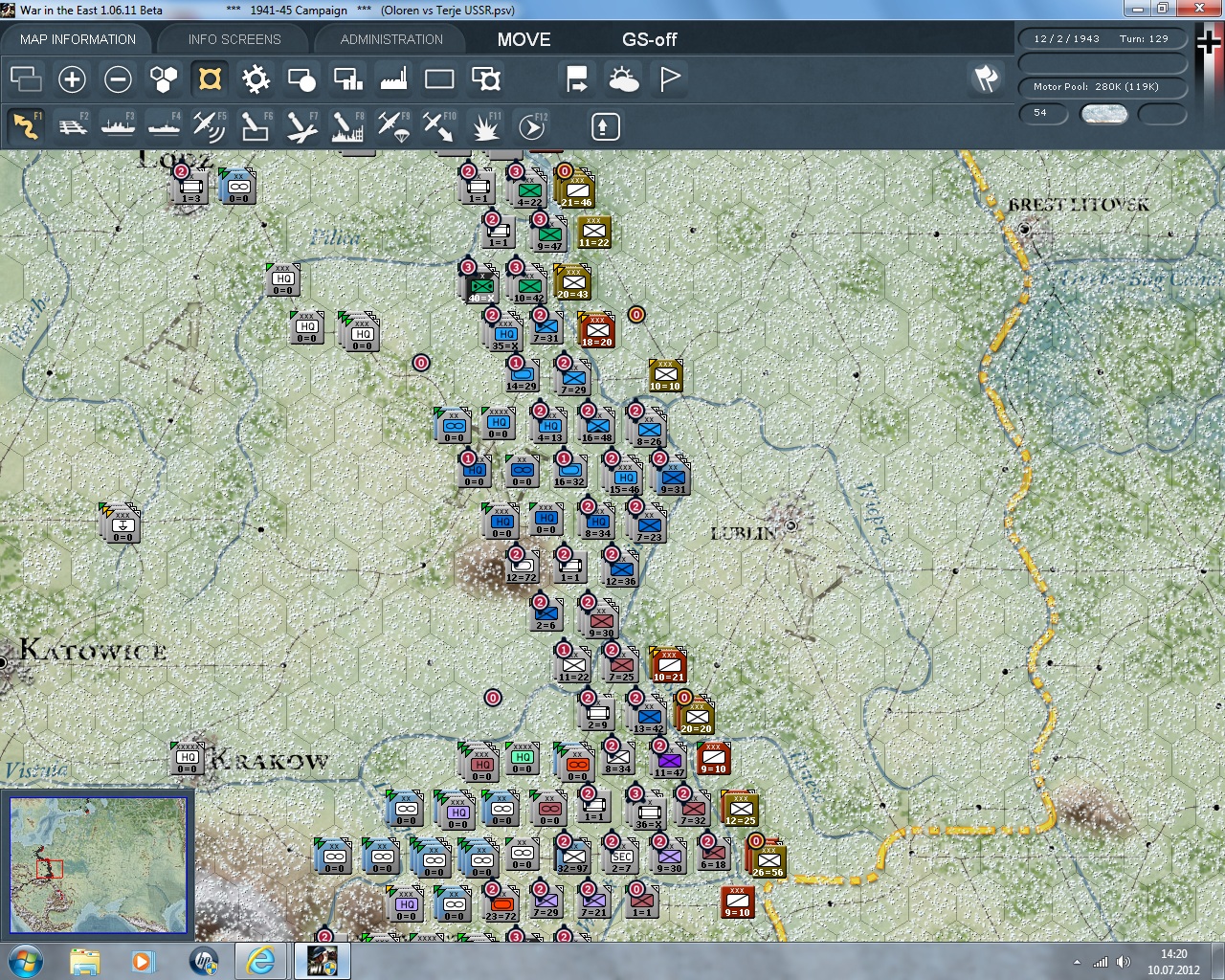Click the Lublin city hex
The width and height of the screenshot is (1225, 980).
click(x=791, y=525)
